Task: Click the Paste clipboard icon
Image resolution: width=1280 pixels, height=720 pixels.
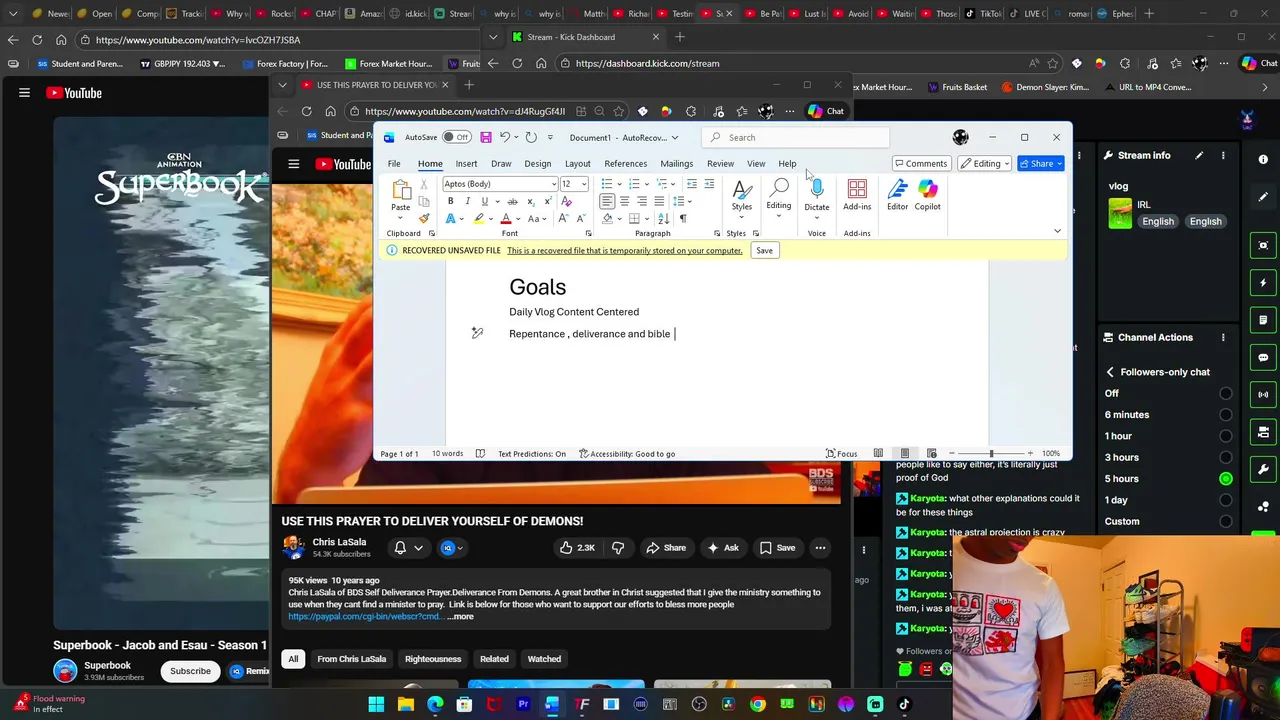Action: click(x=400, y=191)
